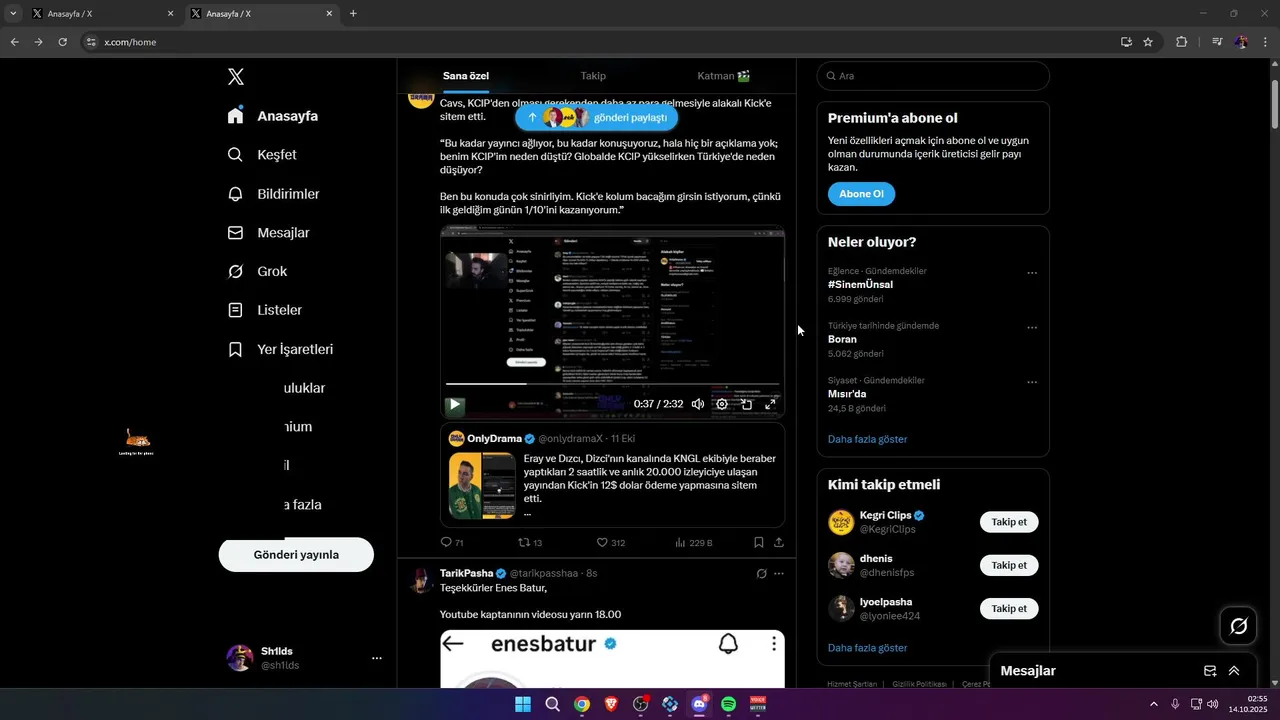Reply to the post with 71 comments
Image resolution: width=1280 pixels, height=720 pixels.
(452, 543)
